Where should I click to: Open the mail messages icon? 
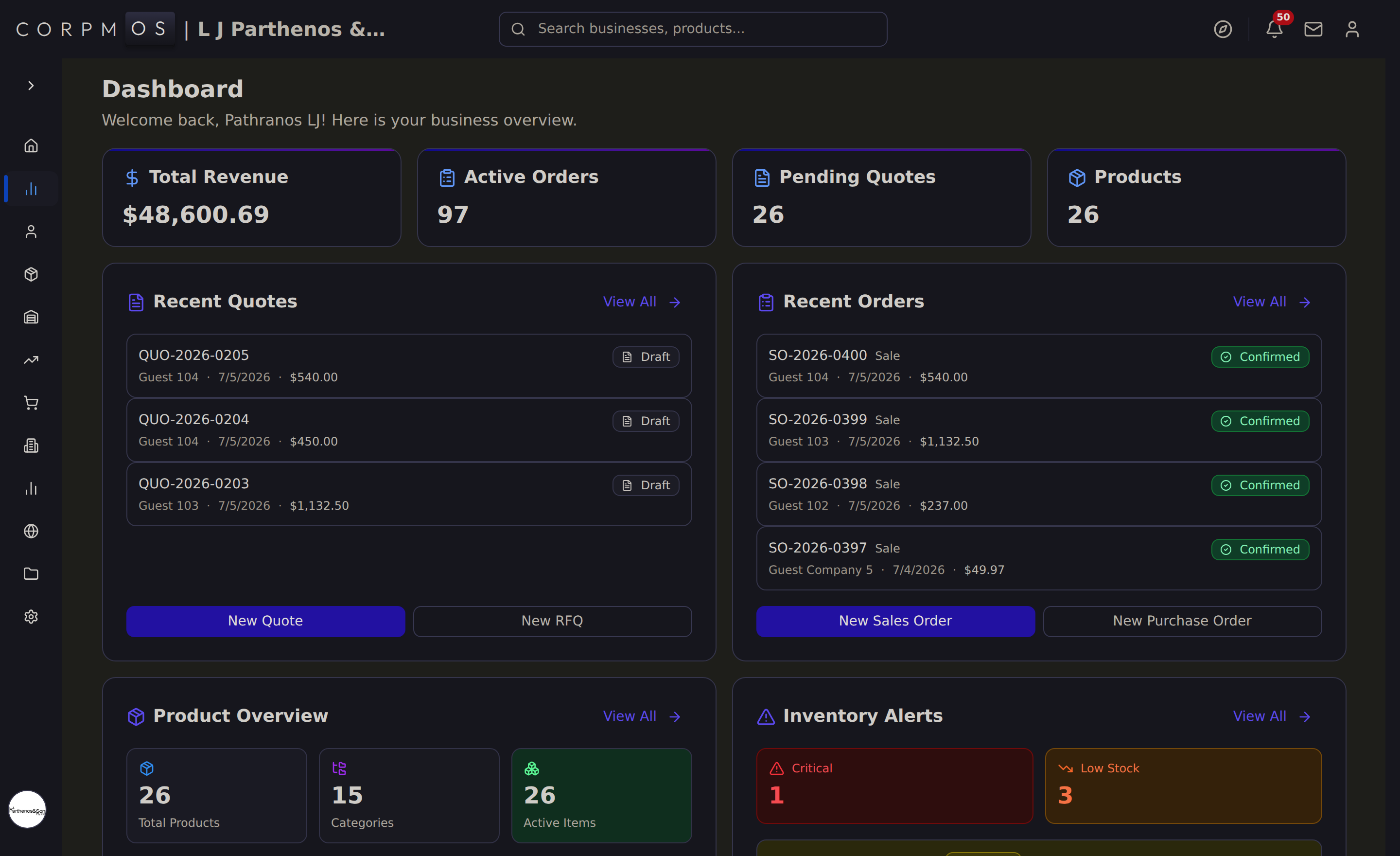1313,29
